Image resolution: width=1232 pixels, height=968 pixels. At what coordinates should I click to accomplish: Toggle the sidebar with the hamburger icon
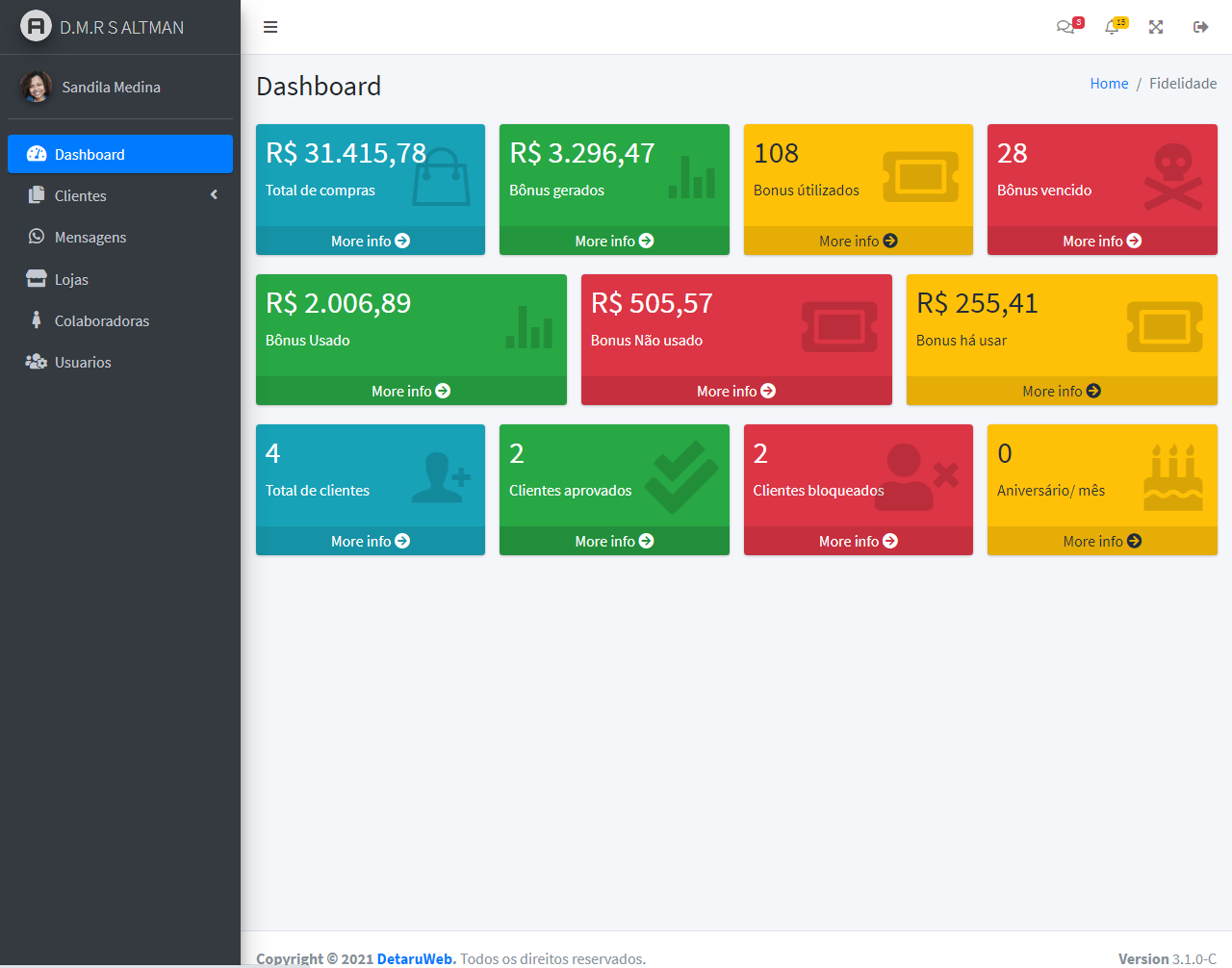click(x=270, y=27)
